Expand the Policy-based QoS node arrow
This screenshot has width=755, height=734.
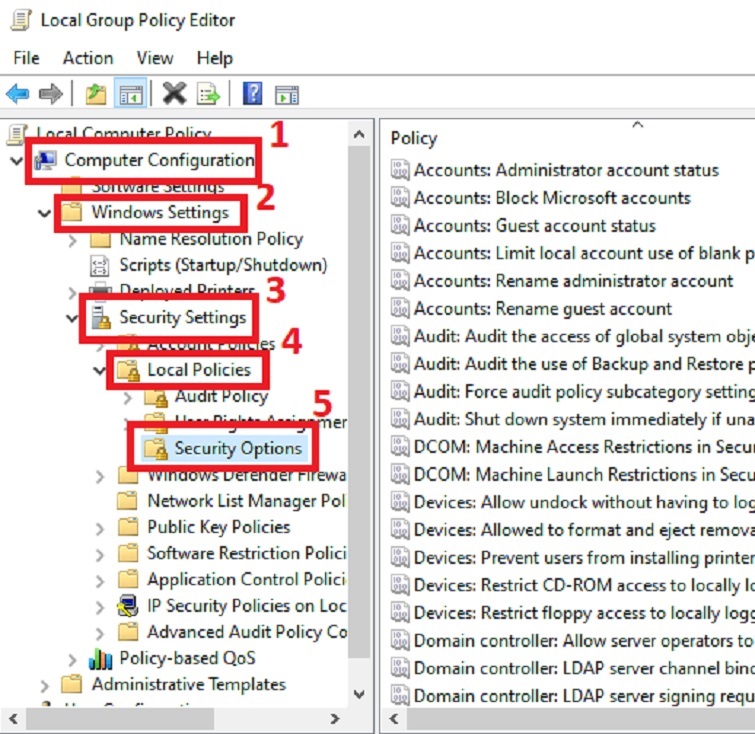coord(72,659)
